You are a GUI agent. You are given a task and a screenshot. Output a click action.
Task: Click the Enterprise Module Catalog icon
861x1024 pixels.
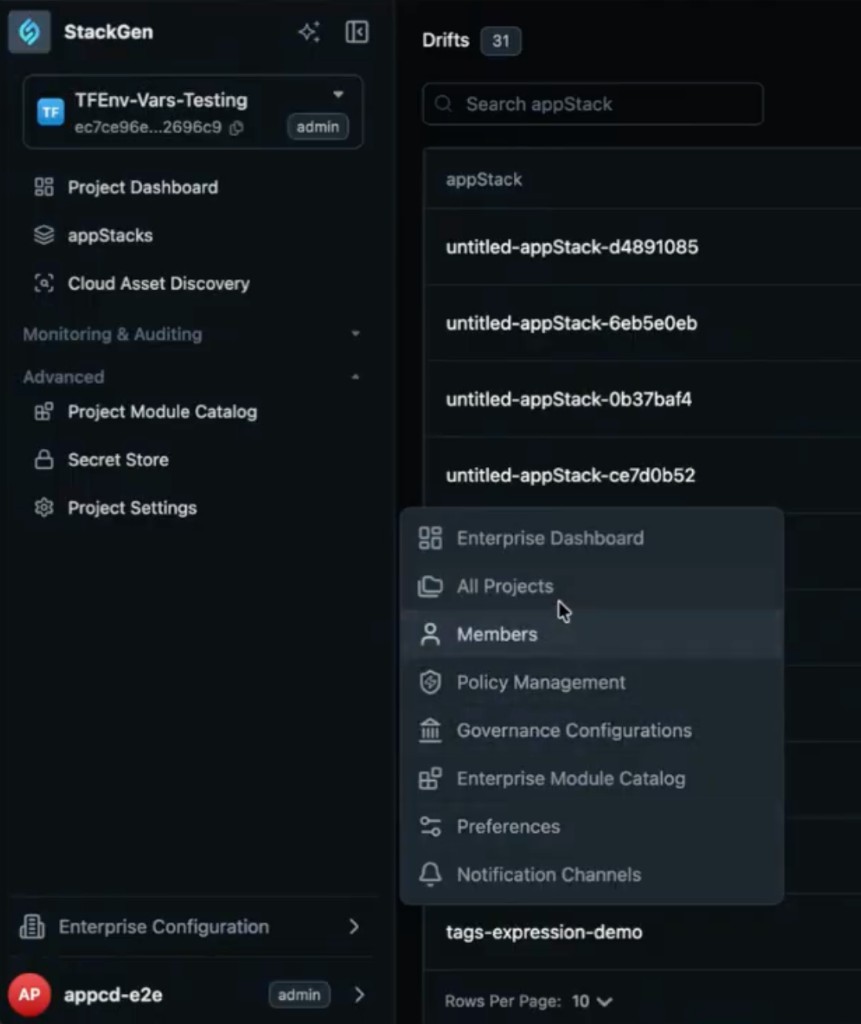(430, 778)
